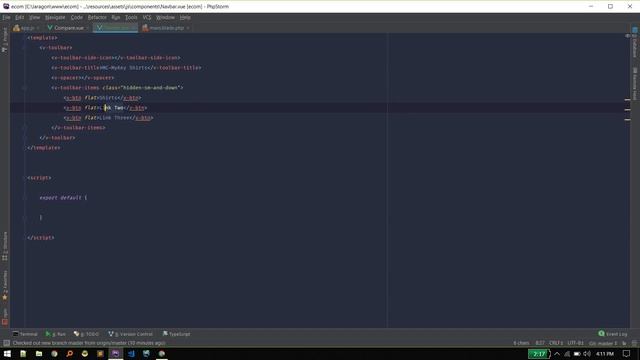Click the green 2:17 timer badge
Viewport: 640px width, 360px height.
click(539, 354)
